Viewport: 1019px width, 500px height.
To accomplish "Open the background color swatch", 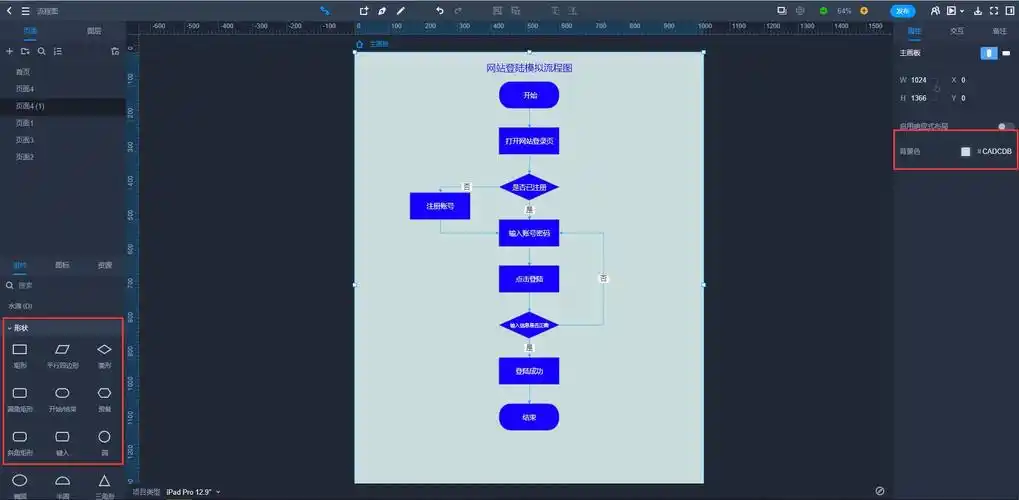I will (966, 151).
